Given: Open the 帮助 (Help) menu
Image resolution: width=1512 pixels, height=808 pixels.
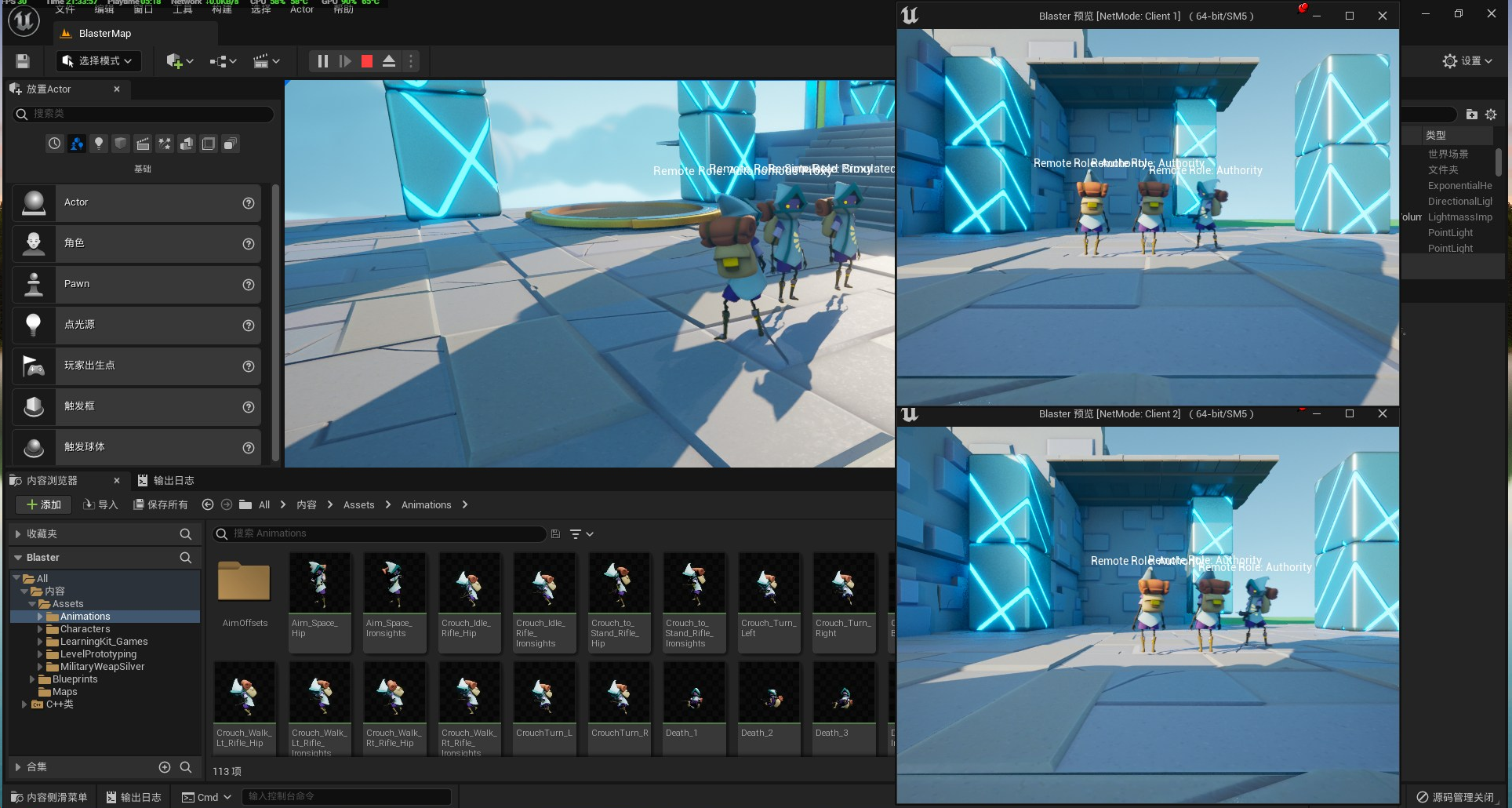Looking at the screenshot, I should click(343, 9).
